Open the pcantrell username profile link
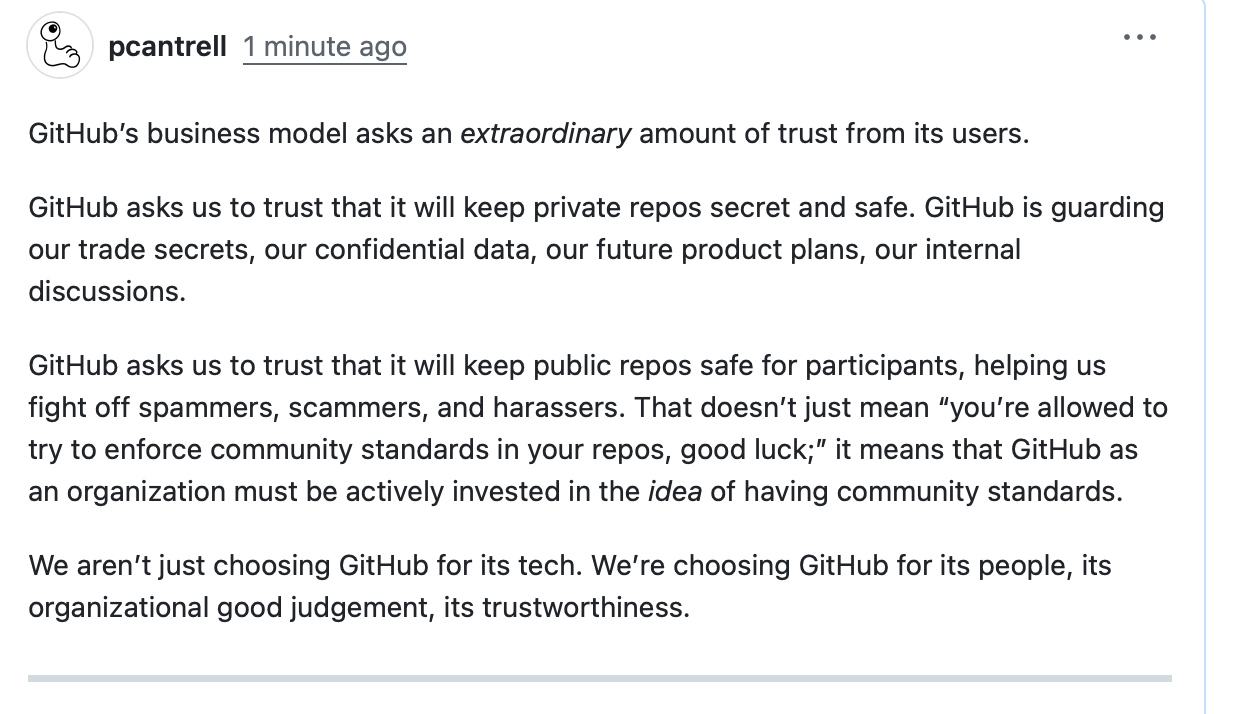Image resolution: width=1260 pixels, height=714 pixels. coord(168,47)
